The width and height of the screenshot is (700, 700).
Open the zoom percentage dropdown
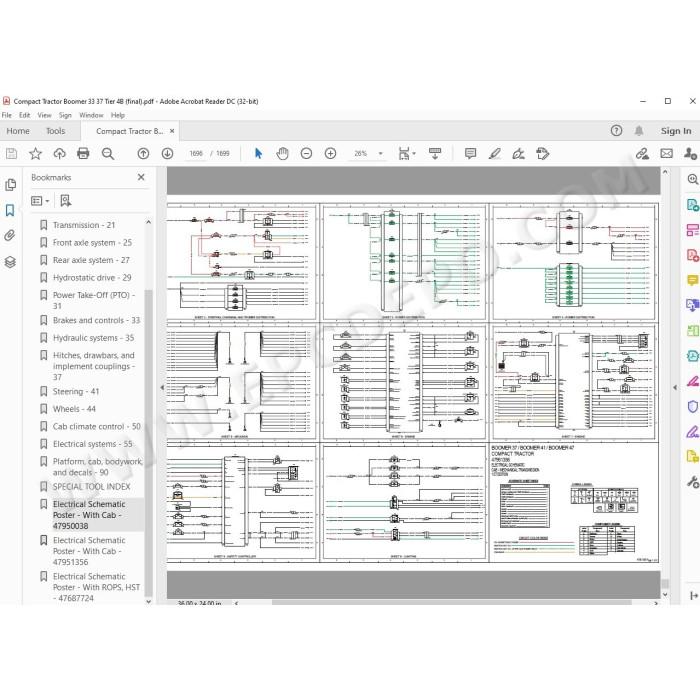[x=381, y=154]
